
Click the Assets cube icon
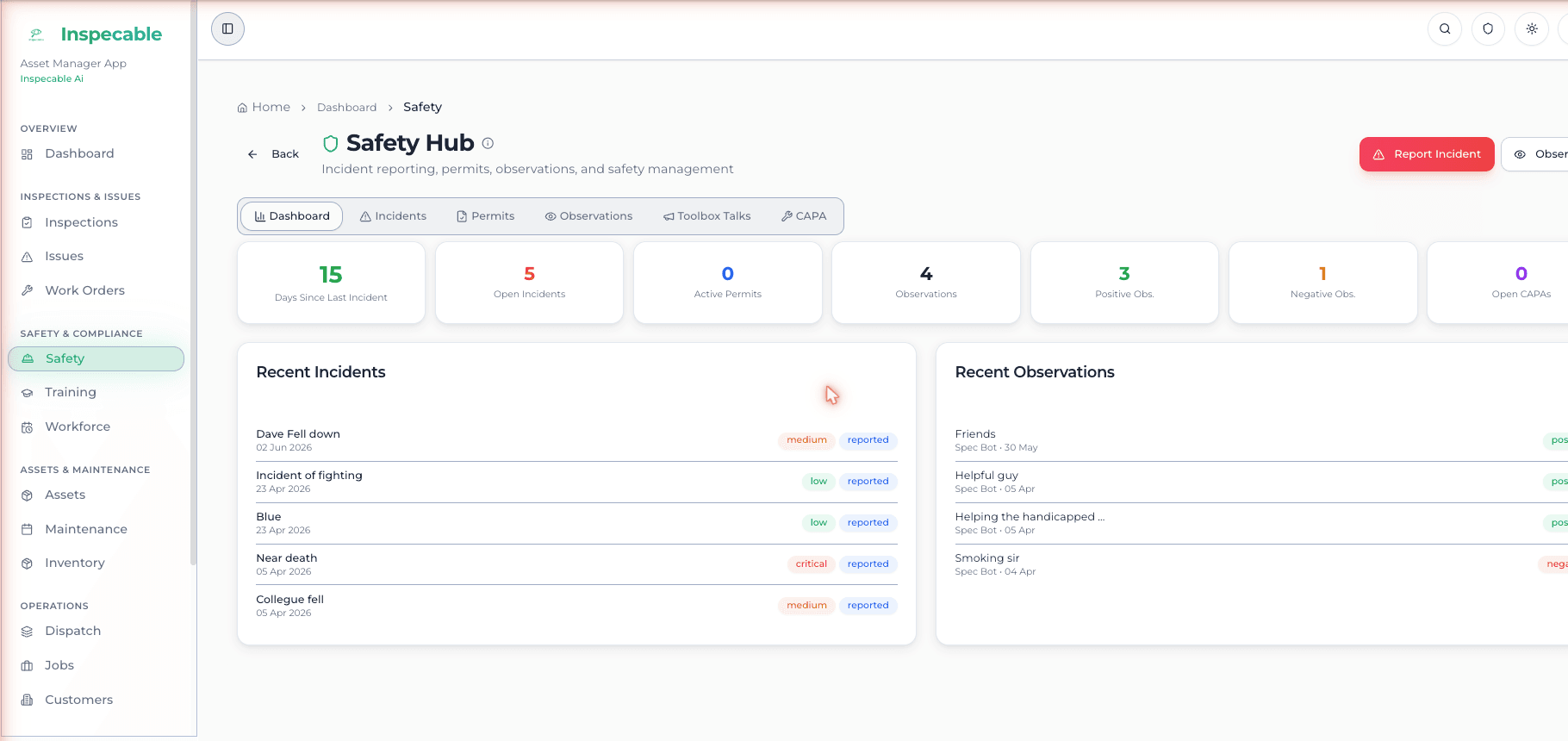27,495
